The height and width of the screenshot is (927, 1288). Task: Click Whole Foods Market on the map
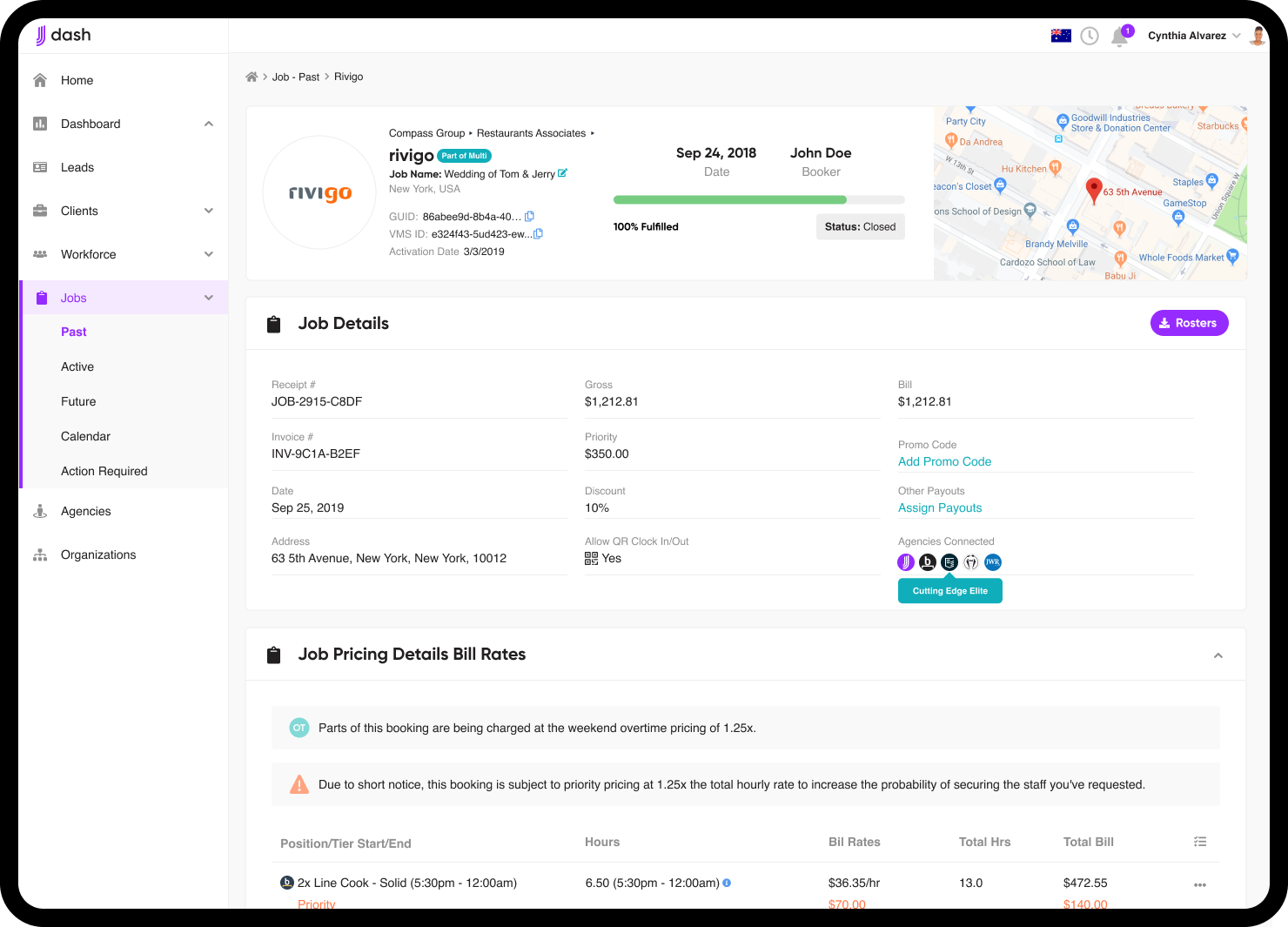(1181, 258)
